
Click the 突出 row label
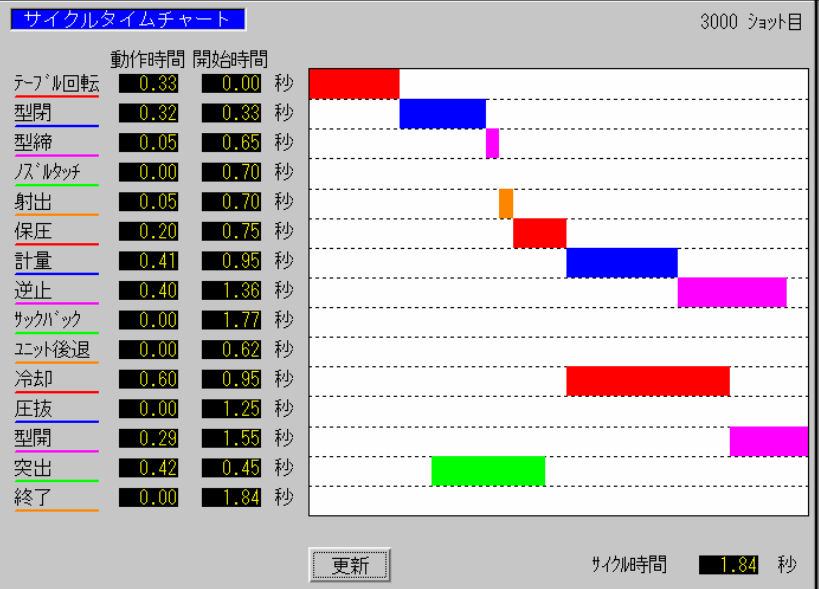(33, 468)
